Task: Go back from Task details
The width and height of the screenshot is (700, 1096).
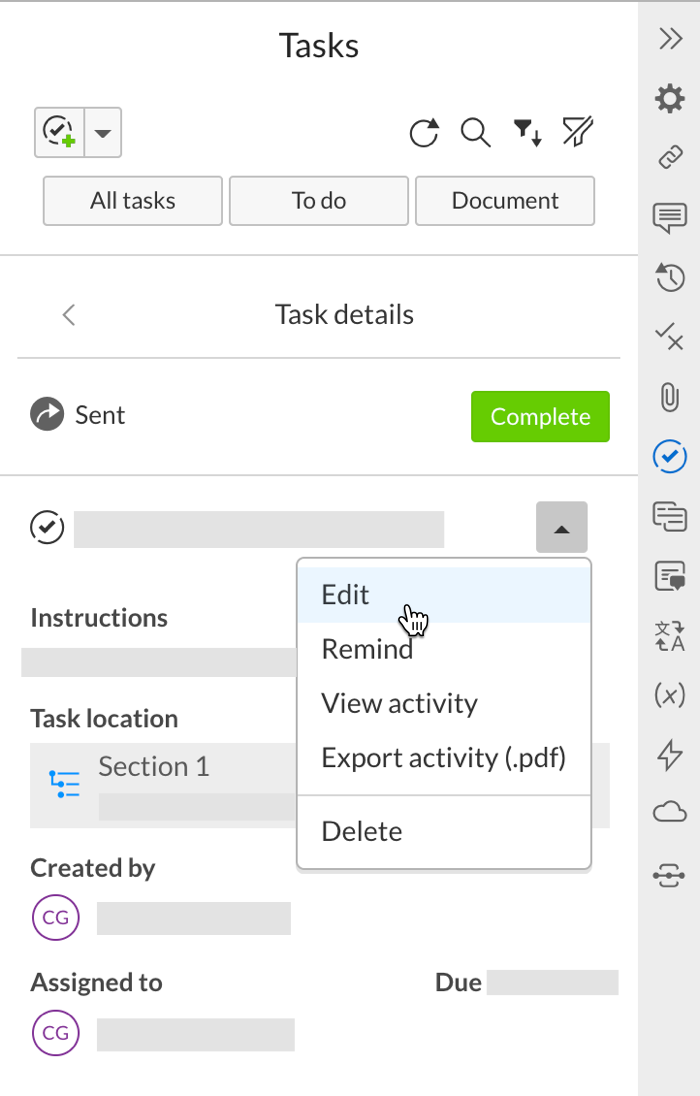Action: (69, 315)
